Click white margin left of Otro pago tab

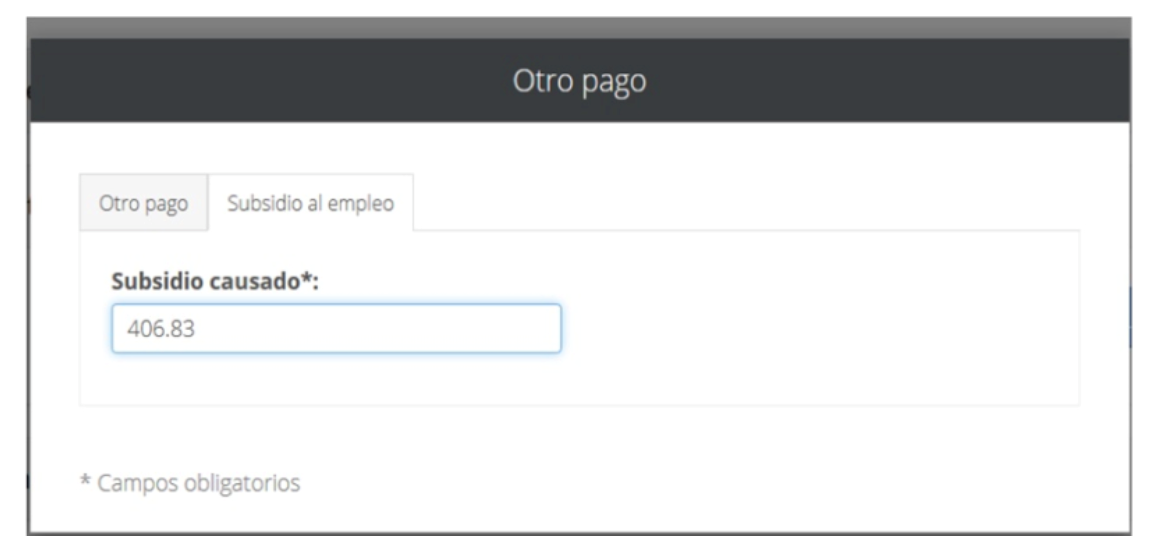pos(55,203)
